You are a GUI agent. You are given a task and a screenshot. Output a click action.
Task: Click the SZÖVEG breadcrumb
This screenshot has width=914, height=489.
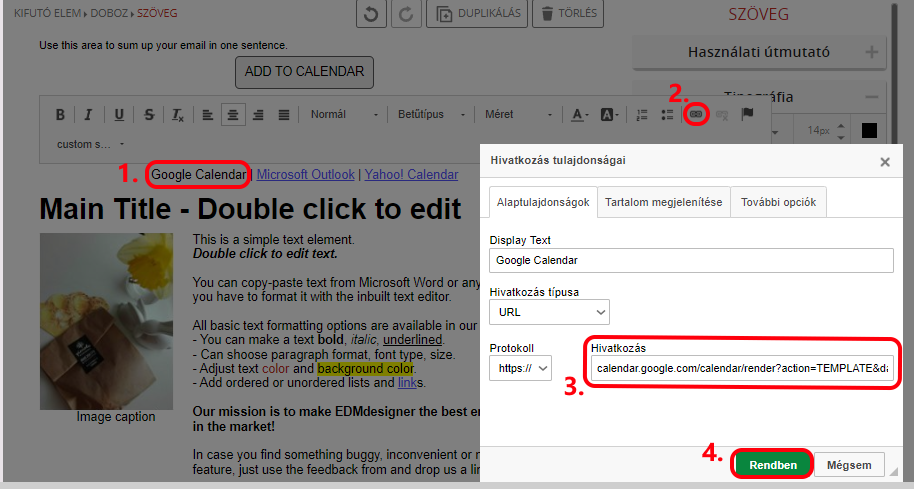[x=157, y=13]
